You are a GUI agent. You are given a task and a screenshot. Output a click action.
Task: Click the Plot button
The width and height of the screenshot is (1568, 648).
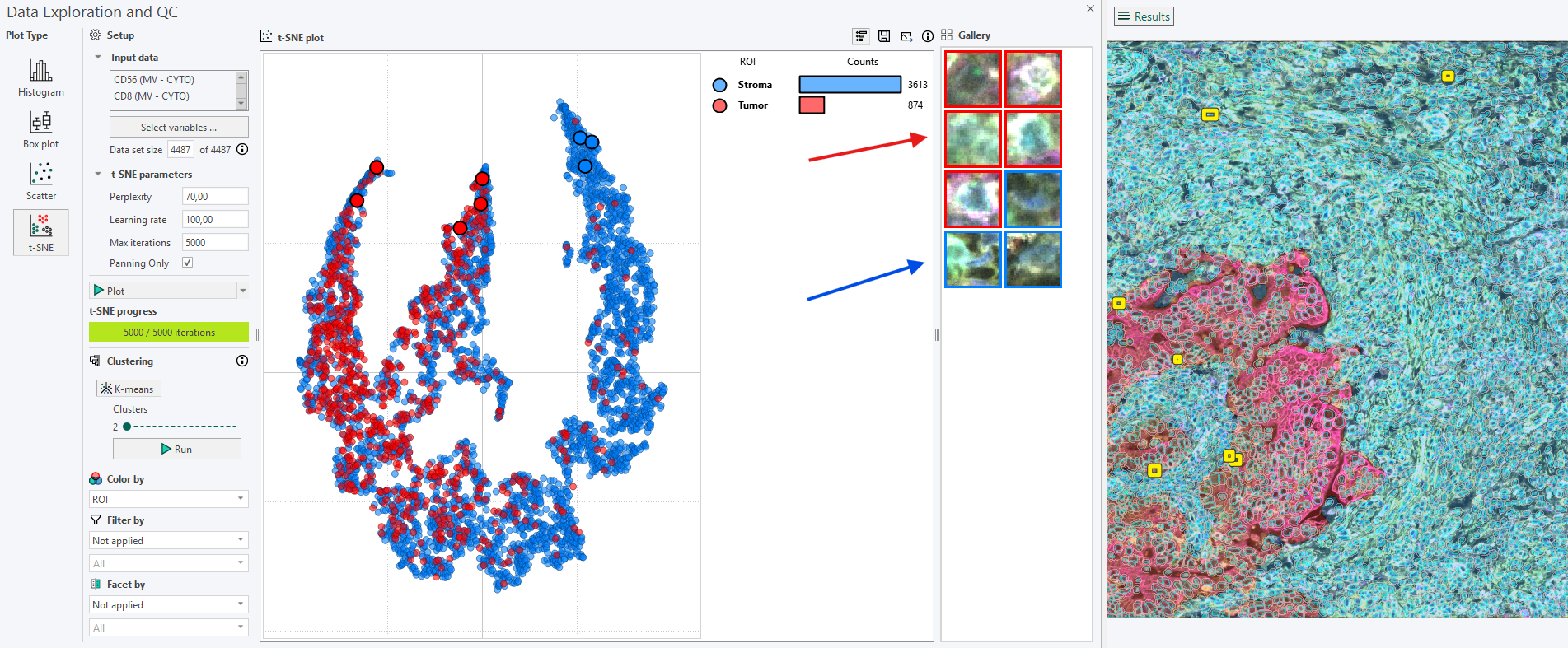pyautogui.click(x=162, y=291)
